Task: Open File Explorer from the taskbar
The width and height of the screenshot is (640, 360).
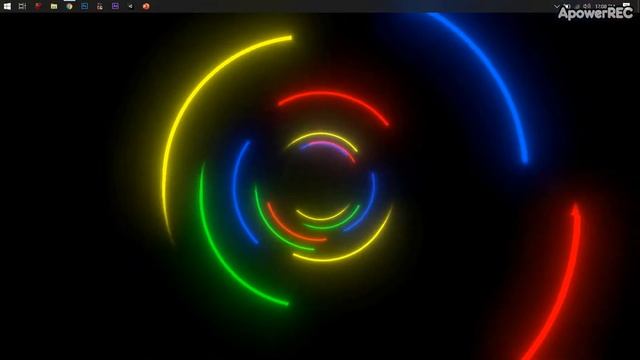Action: [54, 6]
